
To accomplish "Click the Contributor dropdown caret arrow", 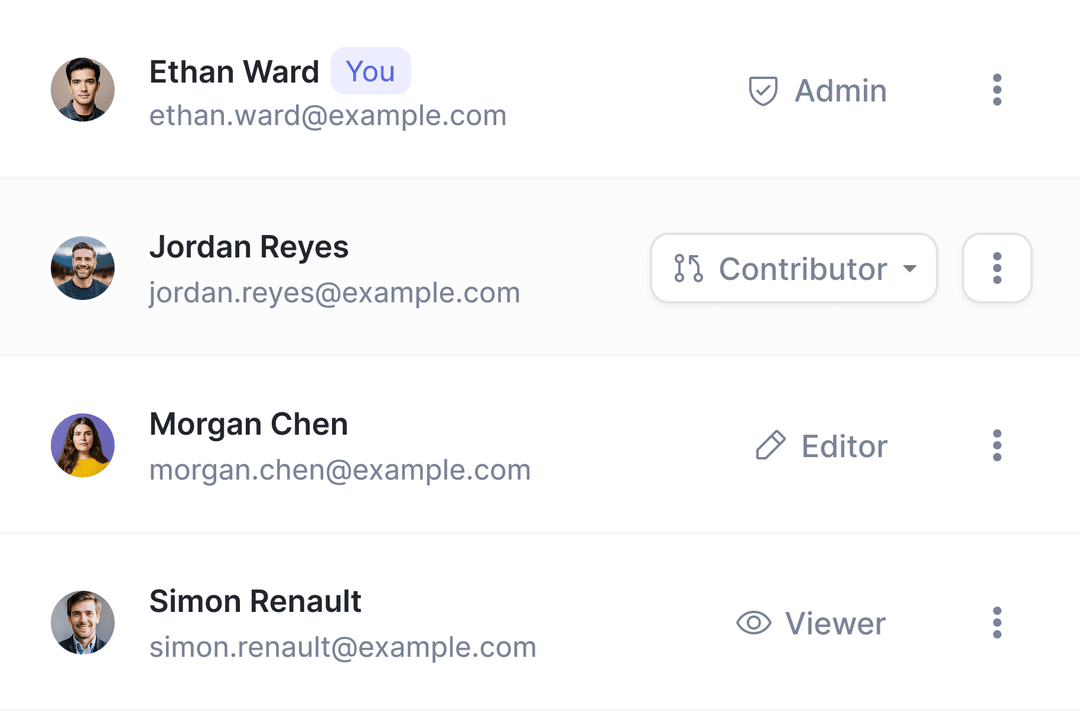I will [x=909, y=268].
